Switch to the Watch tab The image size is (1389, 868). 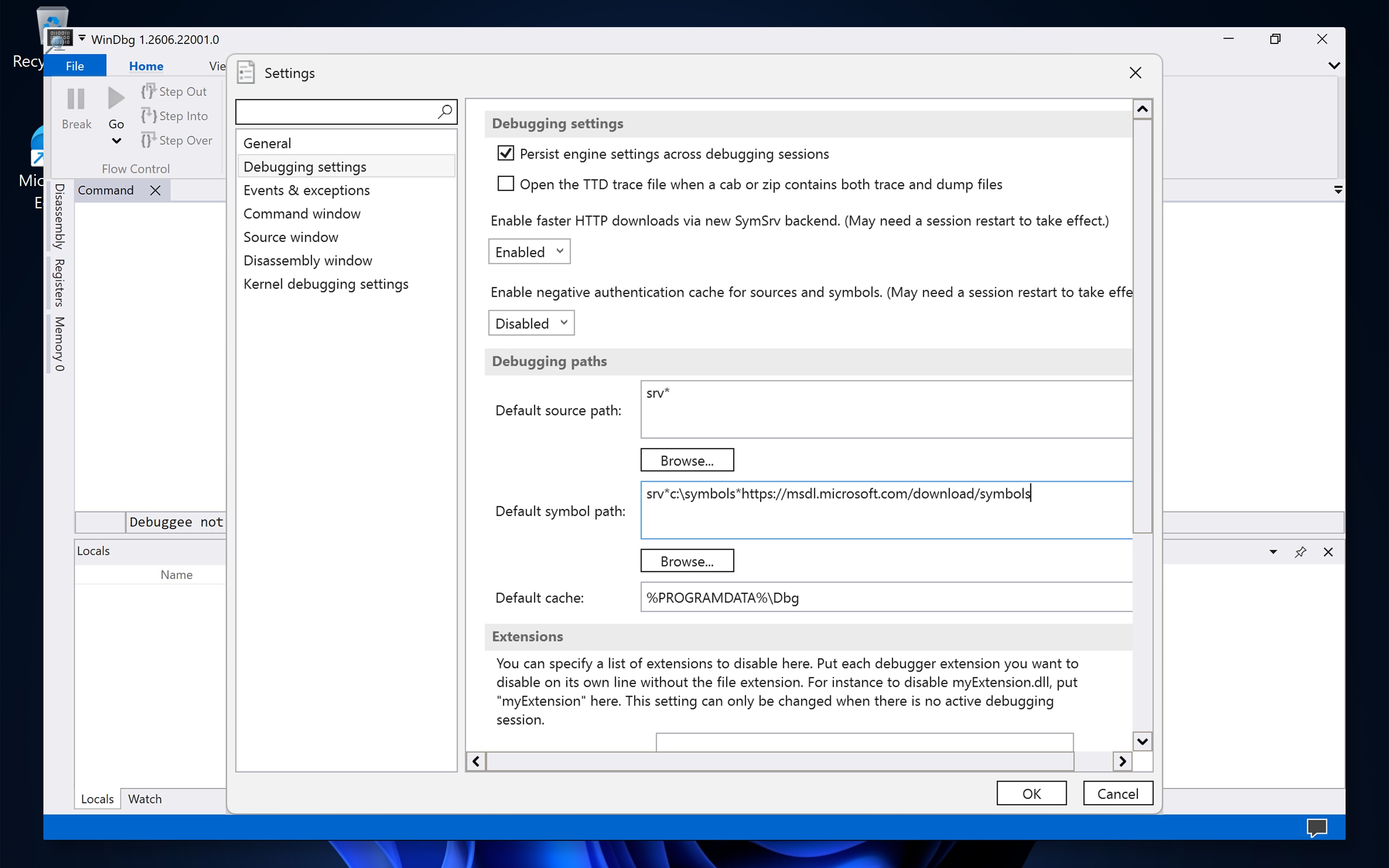click(145, 799)
